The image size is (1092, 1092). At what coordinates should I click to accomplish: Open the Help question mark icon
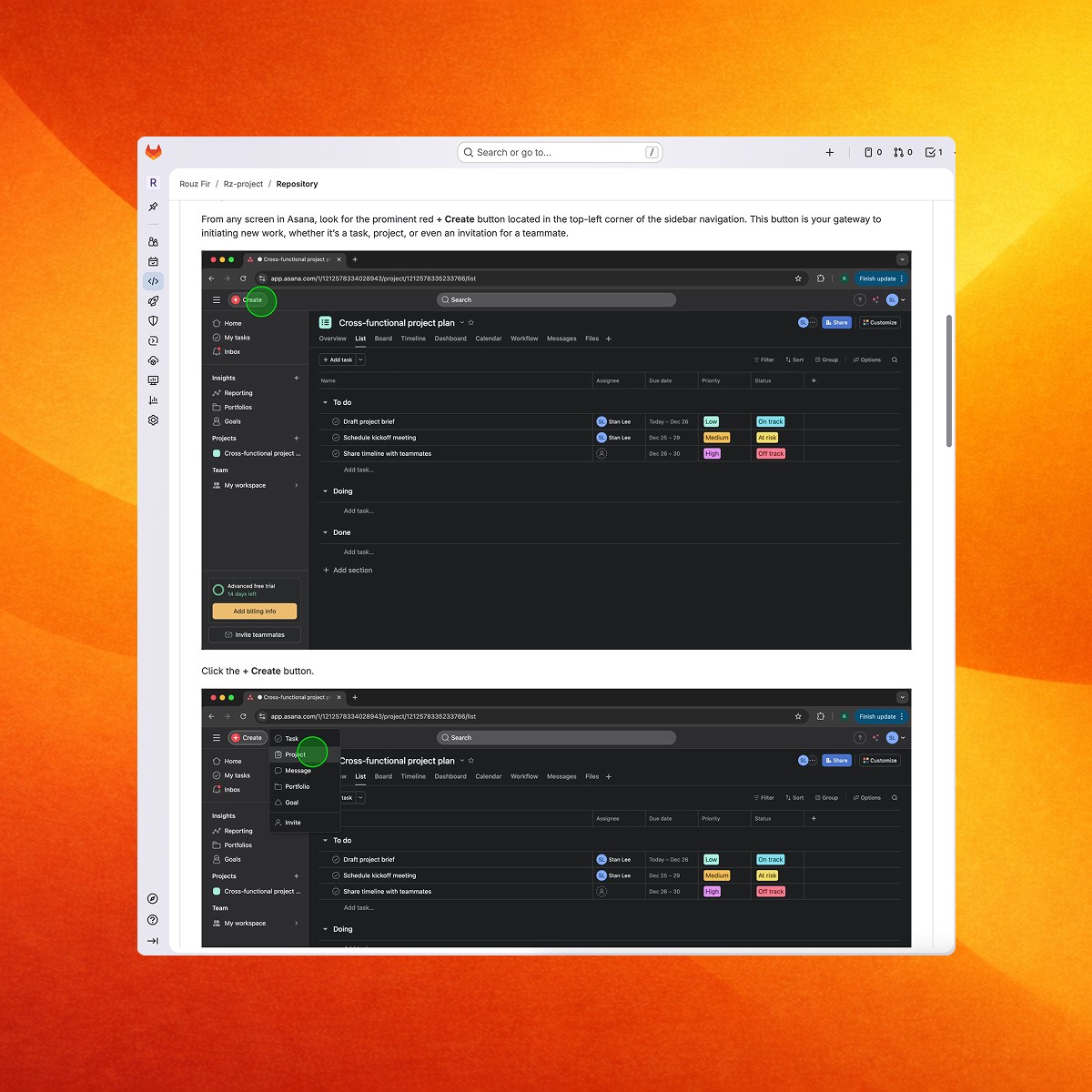coord(153,920)
